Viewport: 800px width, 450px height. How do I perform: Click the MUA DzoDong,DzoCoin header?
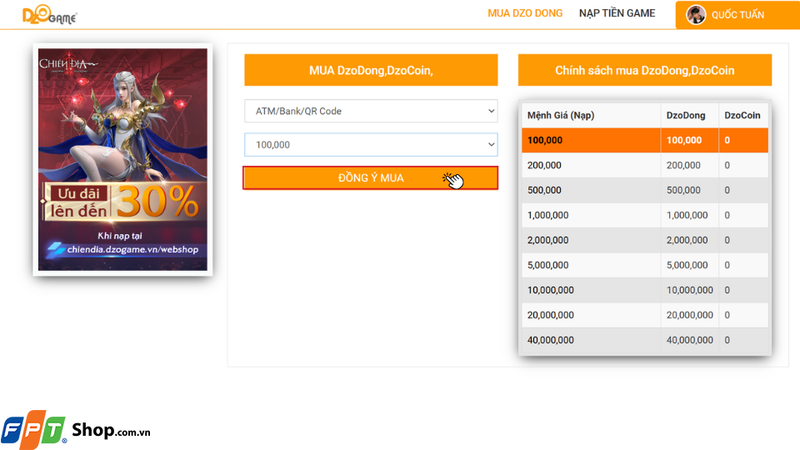point(371,70)
